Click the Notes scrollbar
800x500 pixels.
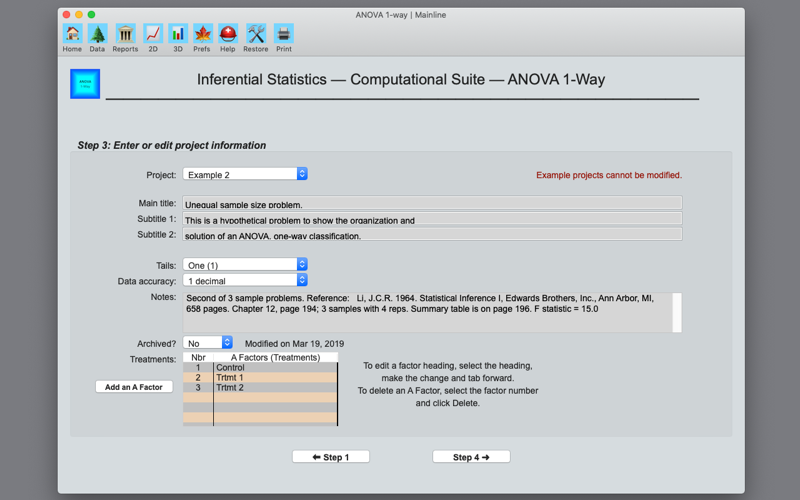point(677,312)
